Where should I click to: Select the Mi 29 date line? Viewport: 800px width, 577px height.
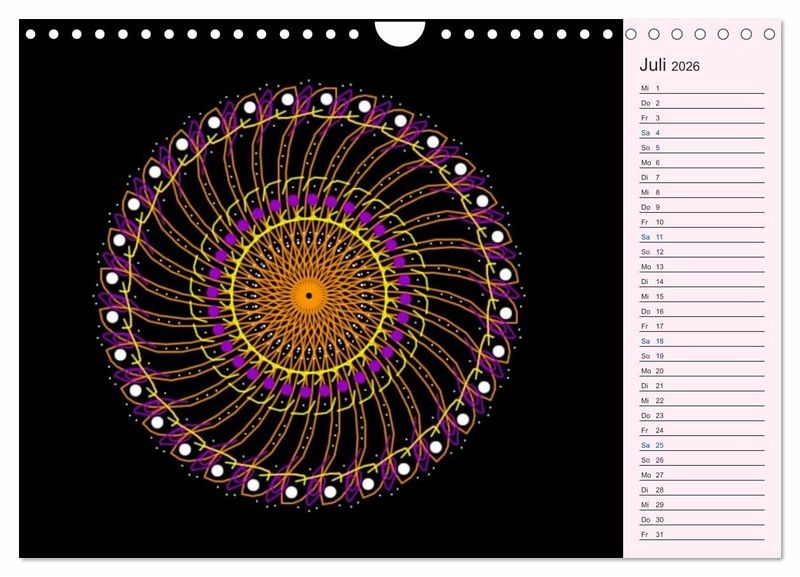point(701,505)
